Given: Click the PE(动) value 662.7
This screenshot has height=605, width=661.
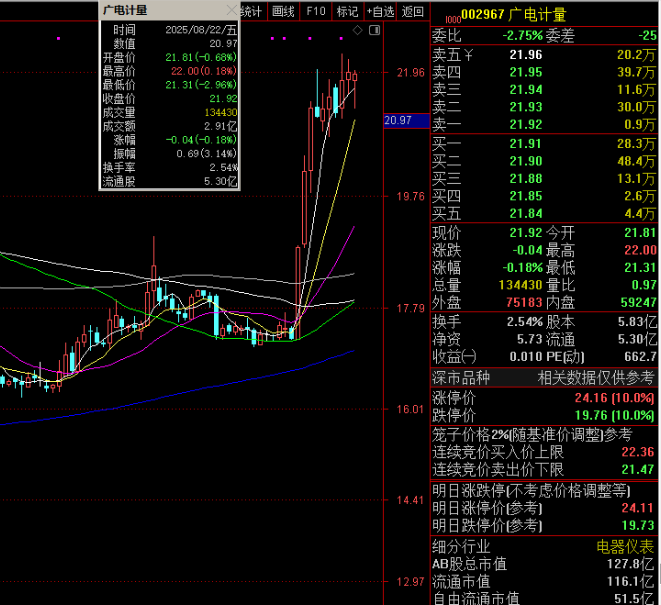Looking at the screenshot, I should coord(640,357).
